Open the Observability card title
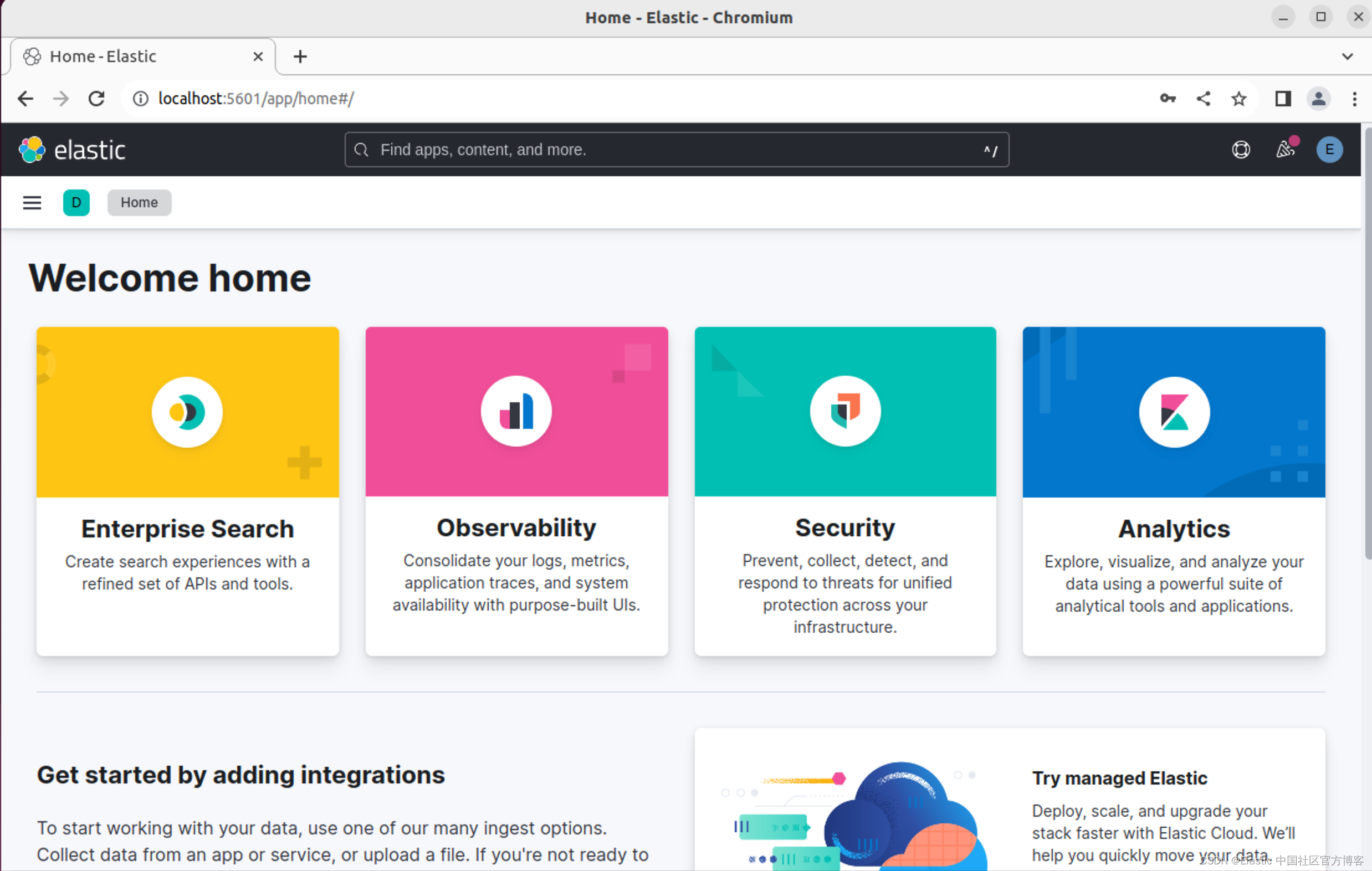 [x=516, y=528]
